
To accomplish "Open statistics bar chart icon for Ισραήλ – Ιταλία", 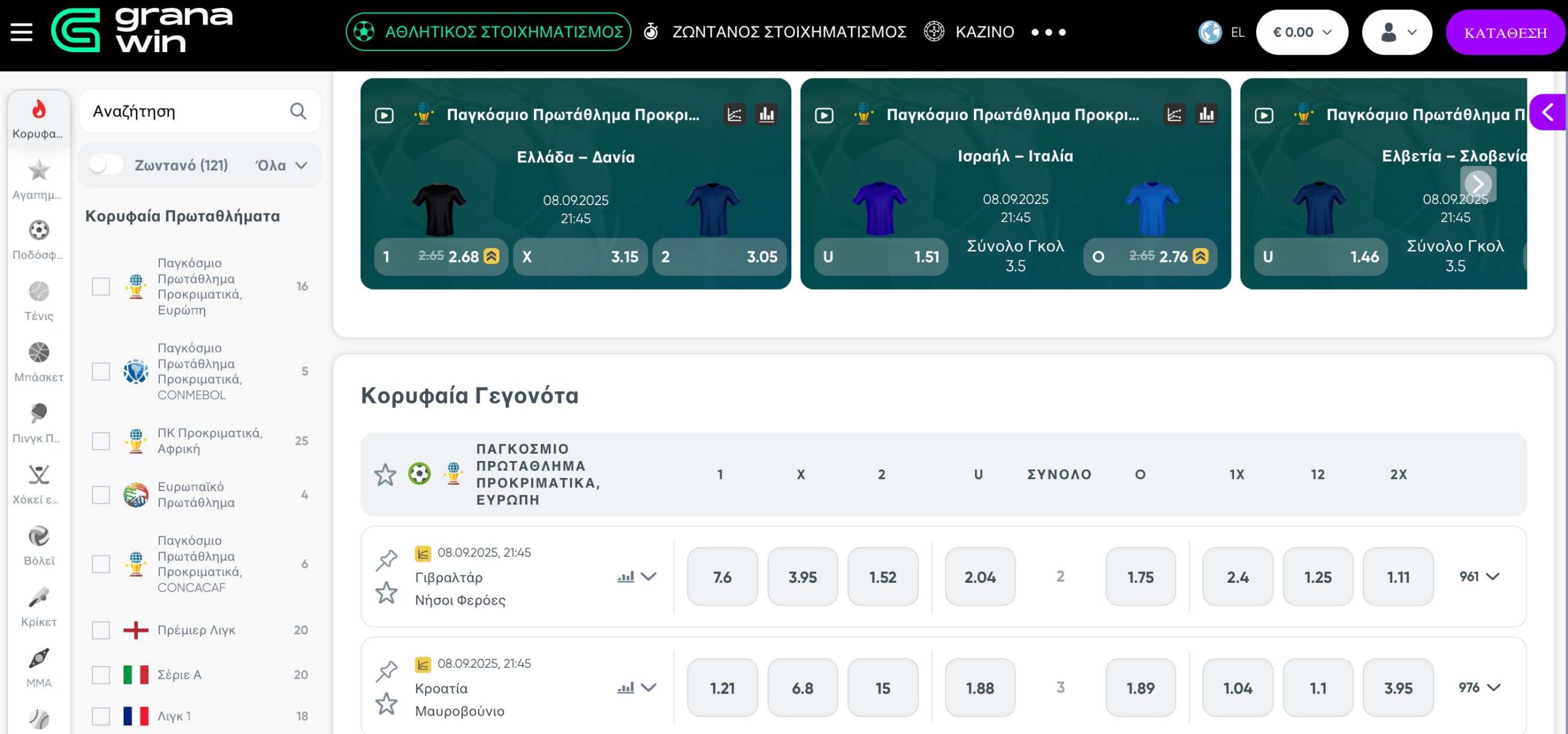I will 1206,114.
